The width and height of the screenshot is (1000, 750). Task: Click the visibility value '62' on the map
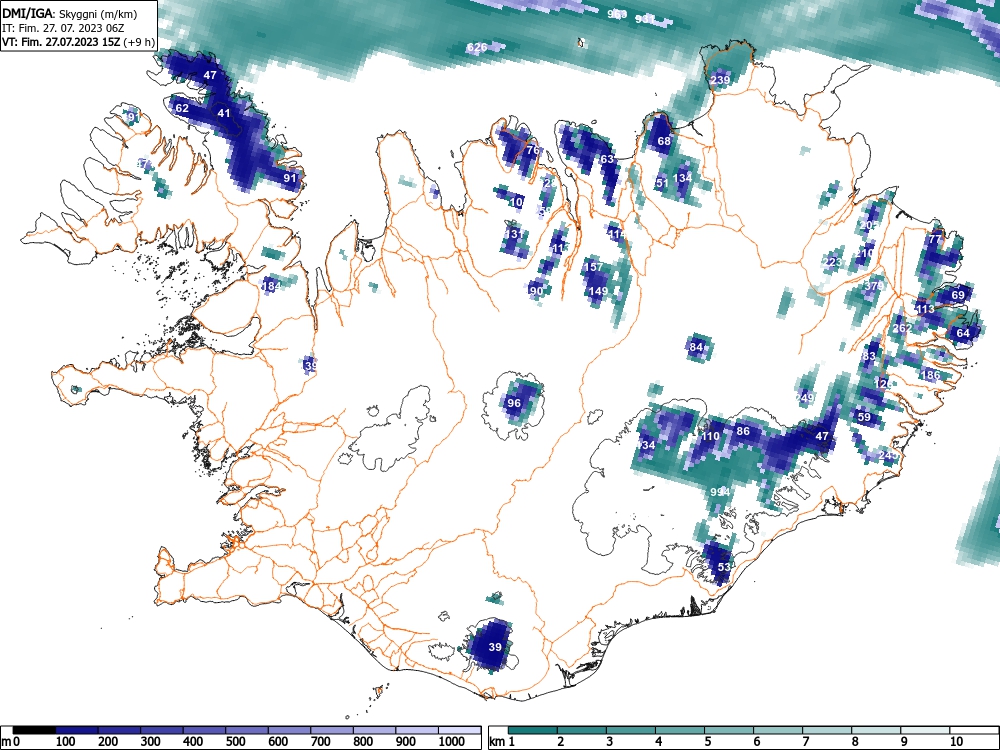tap(182, 108)
